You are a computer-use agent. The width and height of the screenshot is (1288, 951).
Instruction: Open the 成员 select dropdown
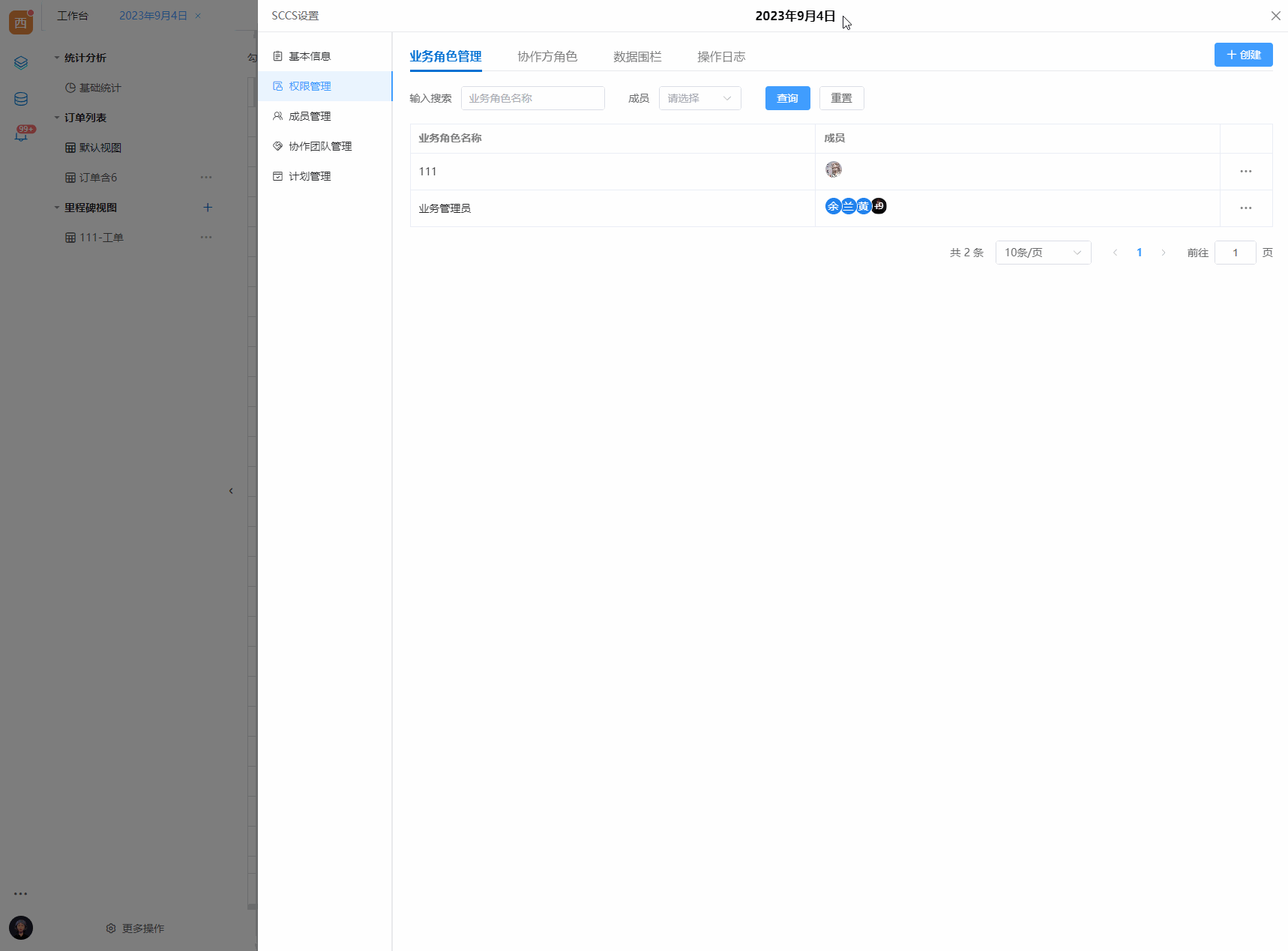coord(699,98)
